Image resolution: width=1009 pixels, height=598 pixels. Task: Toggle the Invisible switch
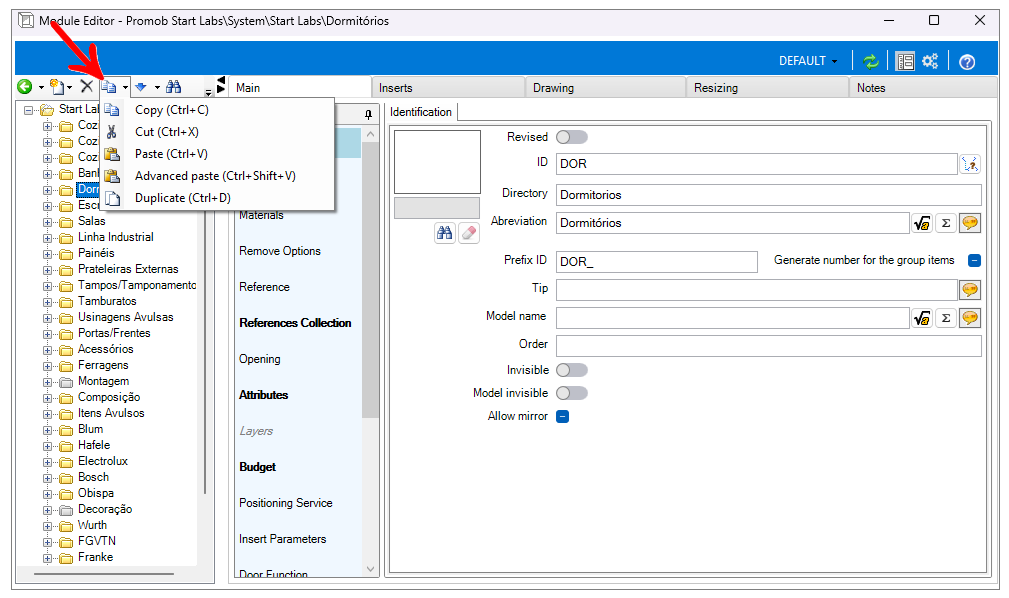tap(571, 370)
